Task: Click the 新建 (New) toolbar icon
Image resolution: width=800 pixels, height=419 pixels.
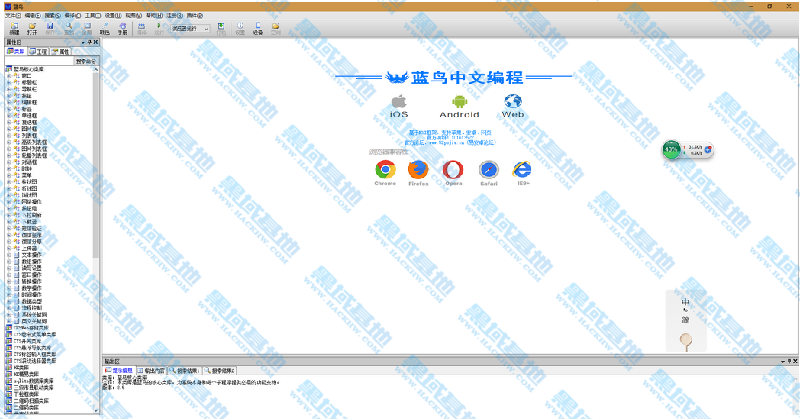Action: coord(14,26)
